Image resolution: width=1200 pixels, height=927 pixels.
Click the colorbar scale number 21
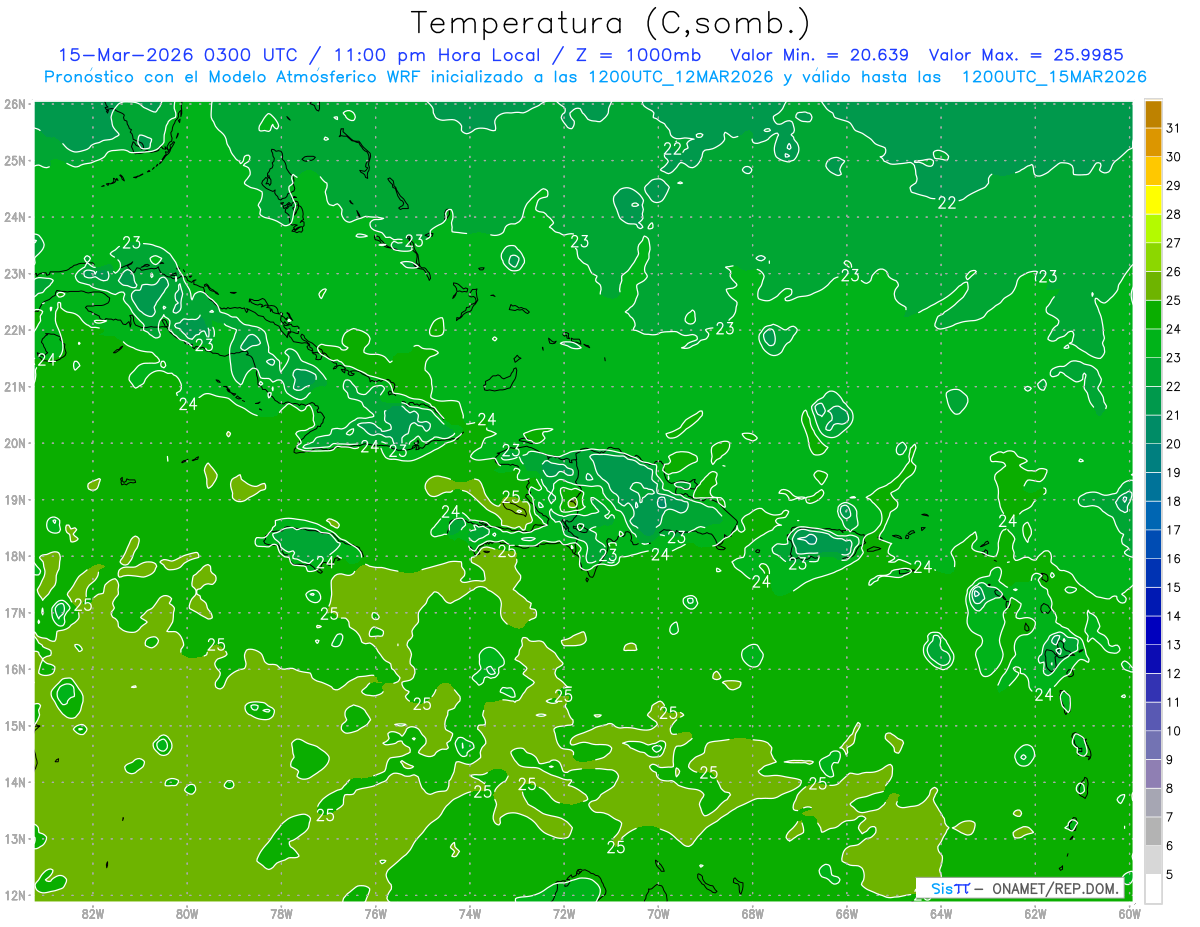tap(1173, 415)
